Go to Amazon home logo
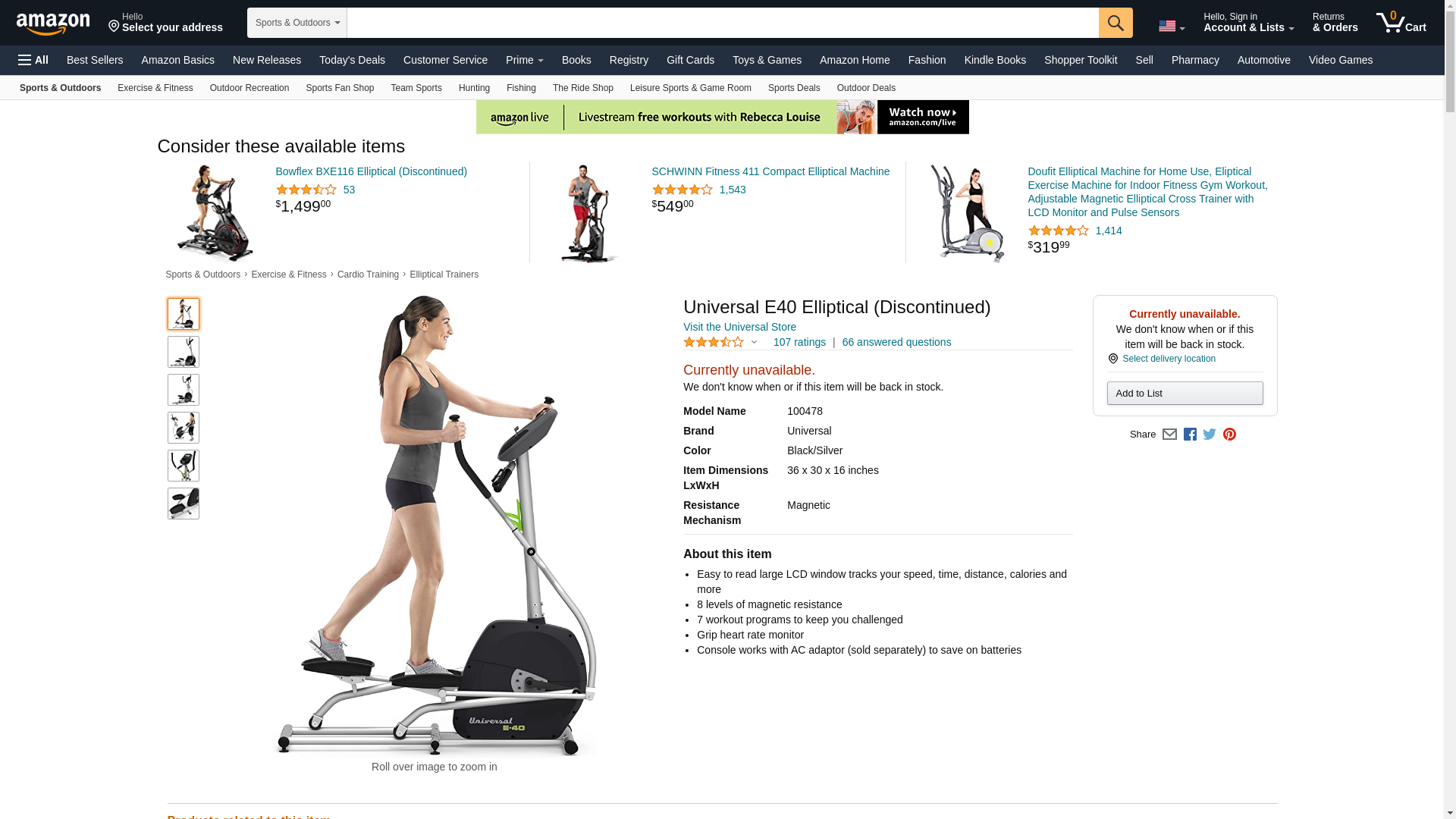 coord(53,24)
